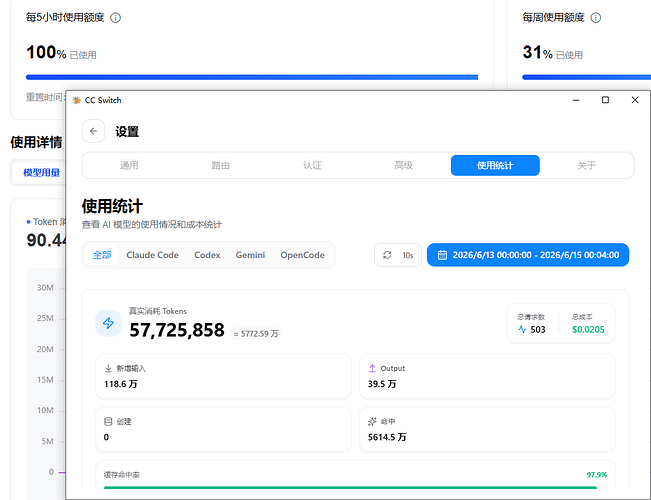Image resolution: width=651 pixels, height=500 pixels.
Task: Open the 认证 settings tab
Action: [x=312, y=165]
